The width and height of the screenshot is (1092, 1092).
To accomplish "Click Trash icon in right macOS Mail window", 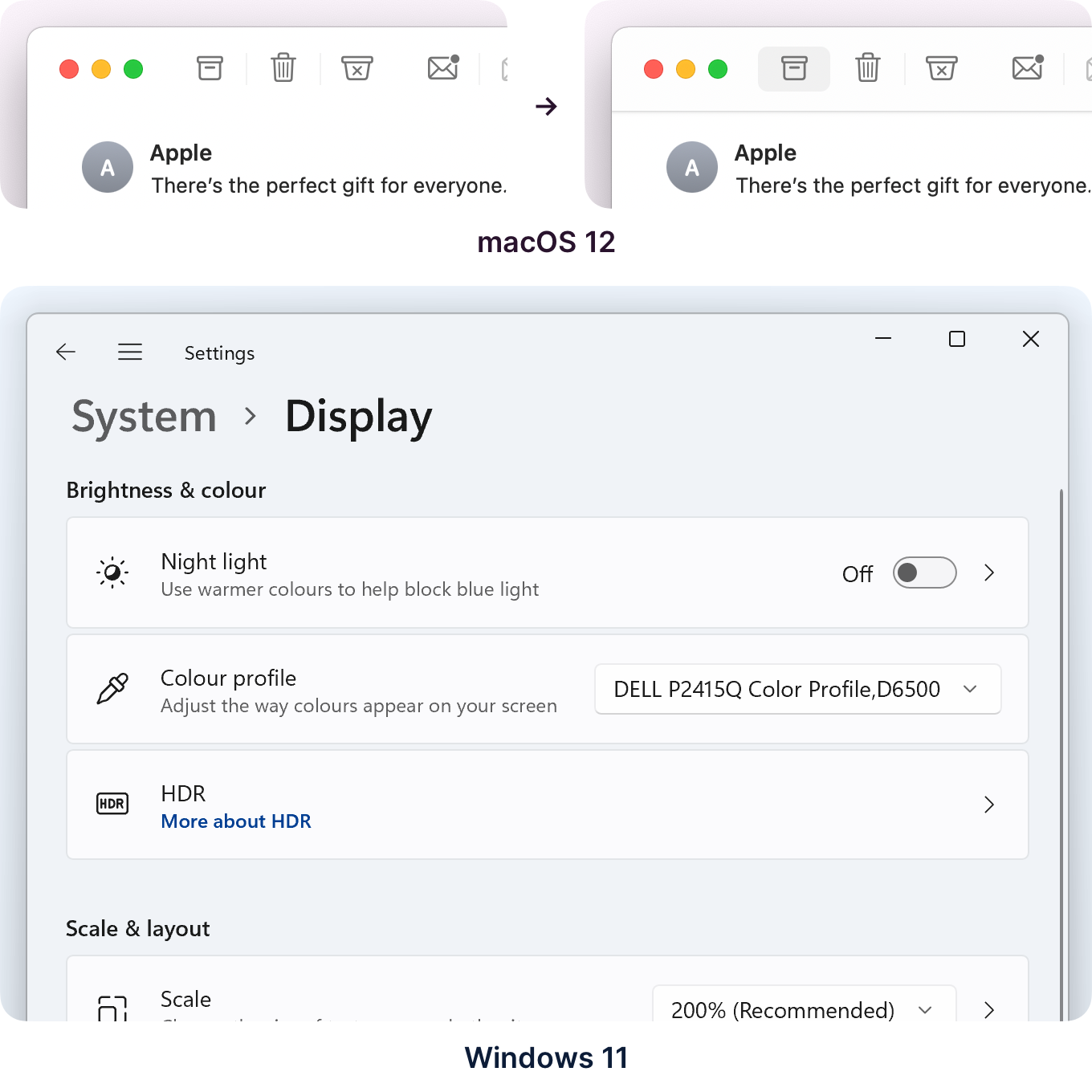I will [868, 67].
